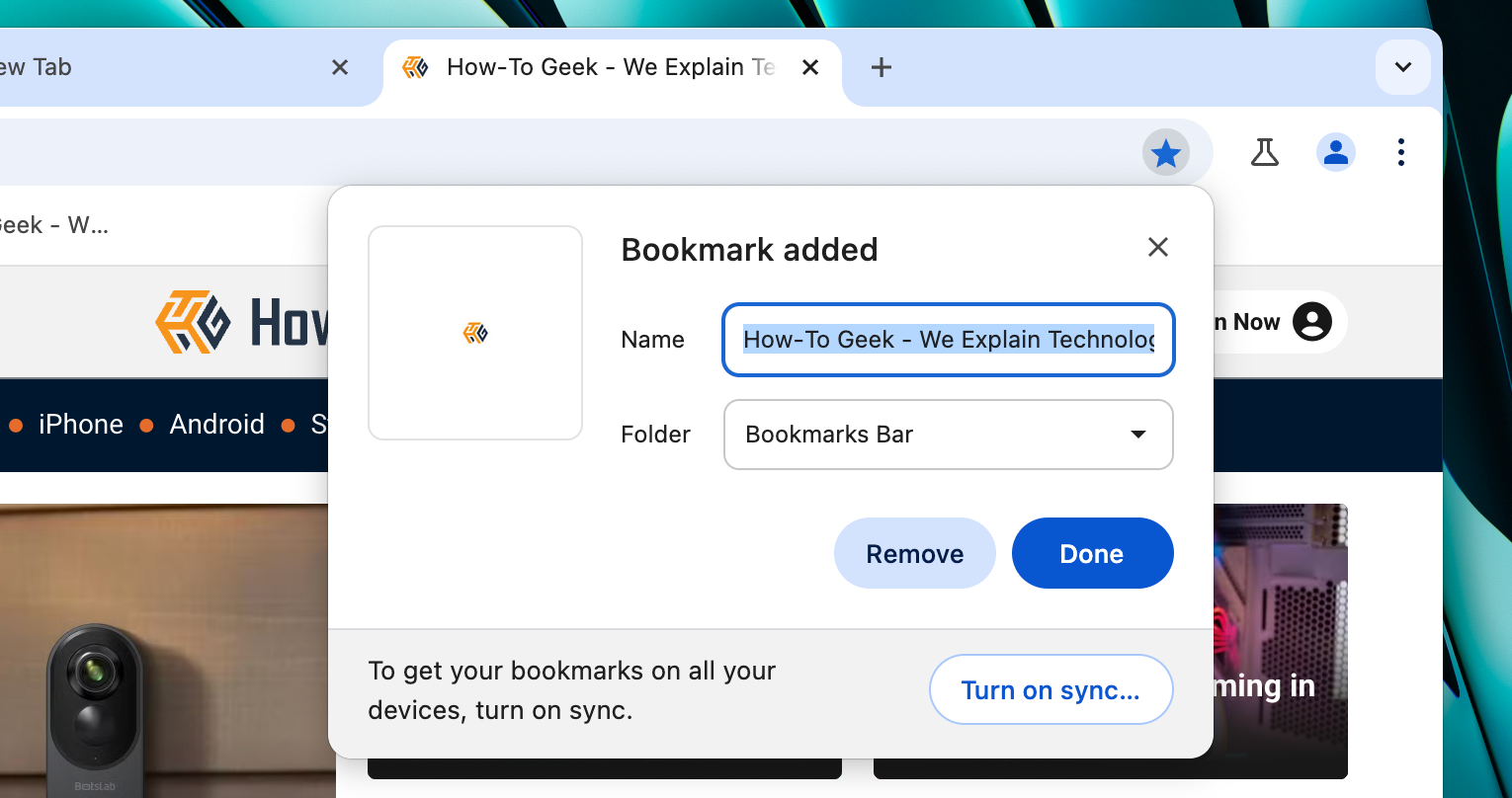
Task: Open Chrome three-dot menu
Action: [1400, 152]
